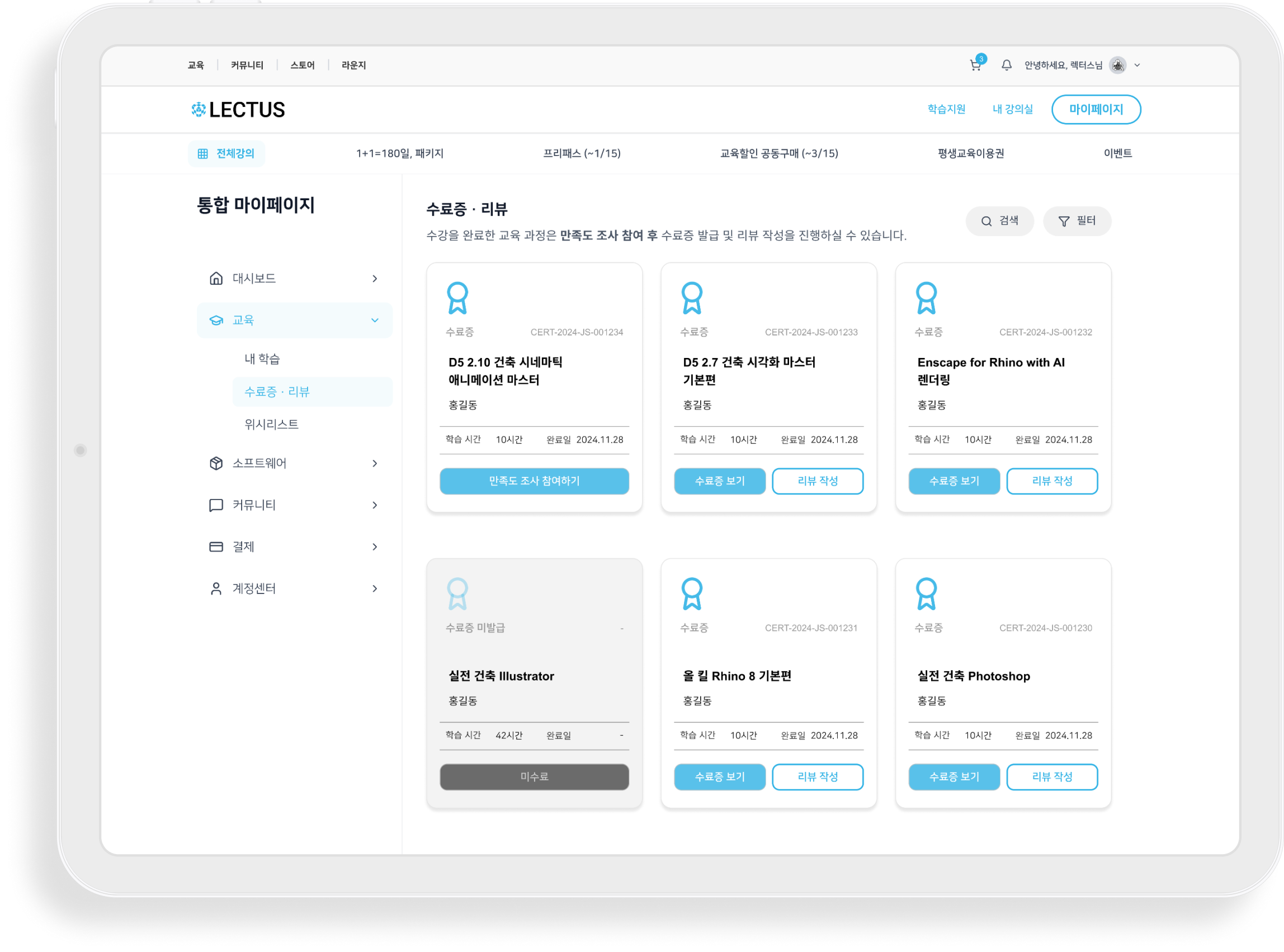Open the 전체강의 category tab

click(x=226, y=153)
